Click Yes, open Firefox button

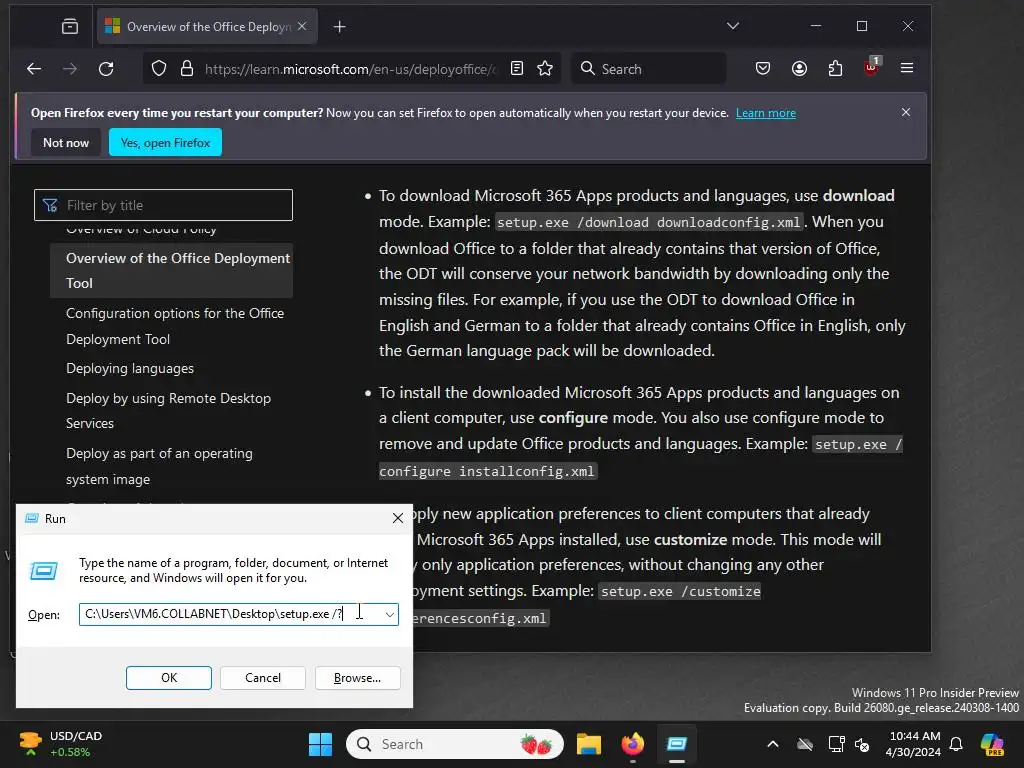(165, 142)
